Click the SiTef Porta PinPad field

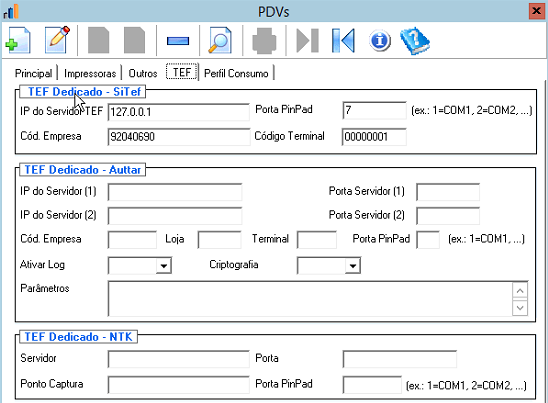tap(374, 110)
